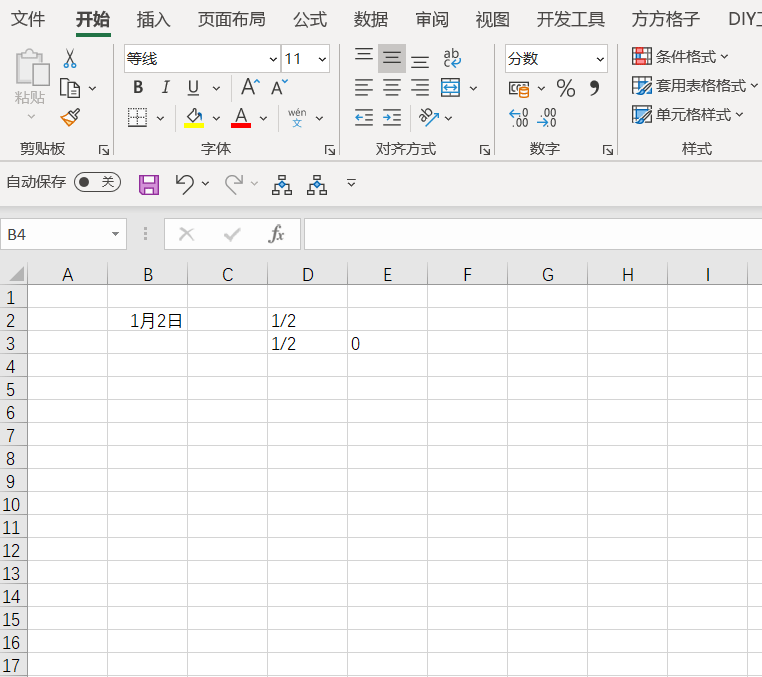
Task: Select the Format Painter brush
Action: click(x=70, y=118)
